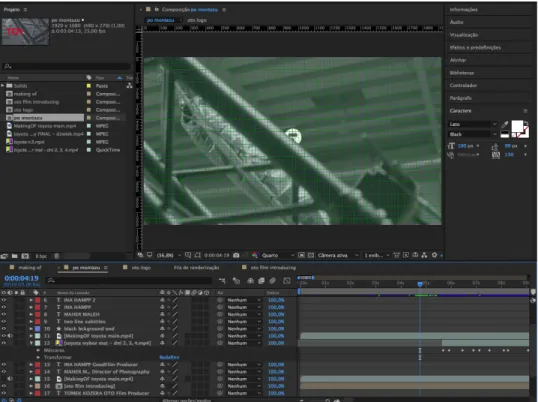This screenshot has width=538, height=402.
Task: Open the graph editor icon
Action: (287, 281)
